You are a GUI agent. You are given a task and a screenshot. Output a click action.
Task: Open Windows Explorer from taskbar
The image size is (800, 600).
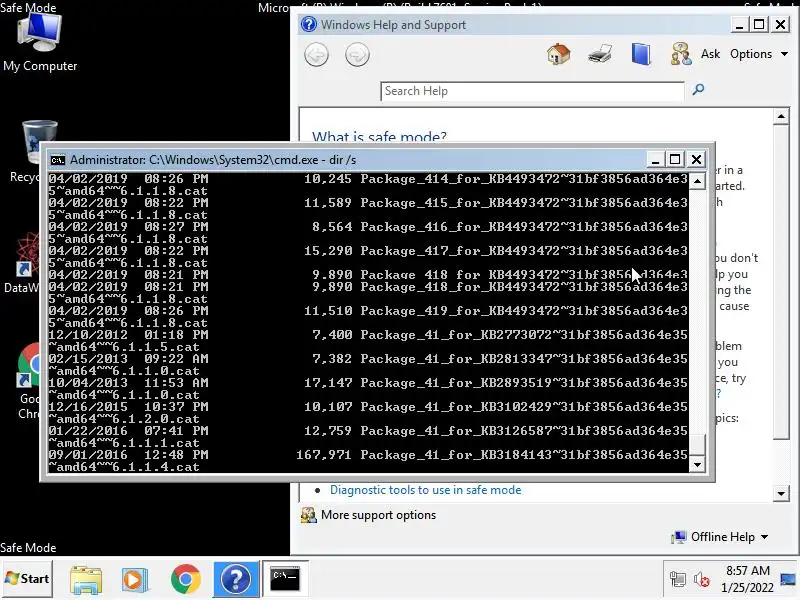point(86,580)
